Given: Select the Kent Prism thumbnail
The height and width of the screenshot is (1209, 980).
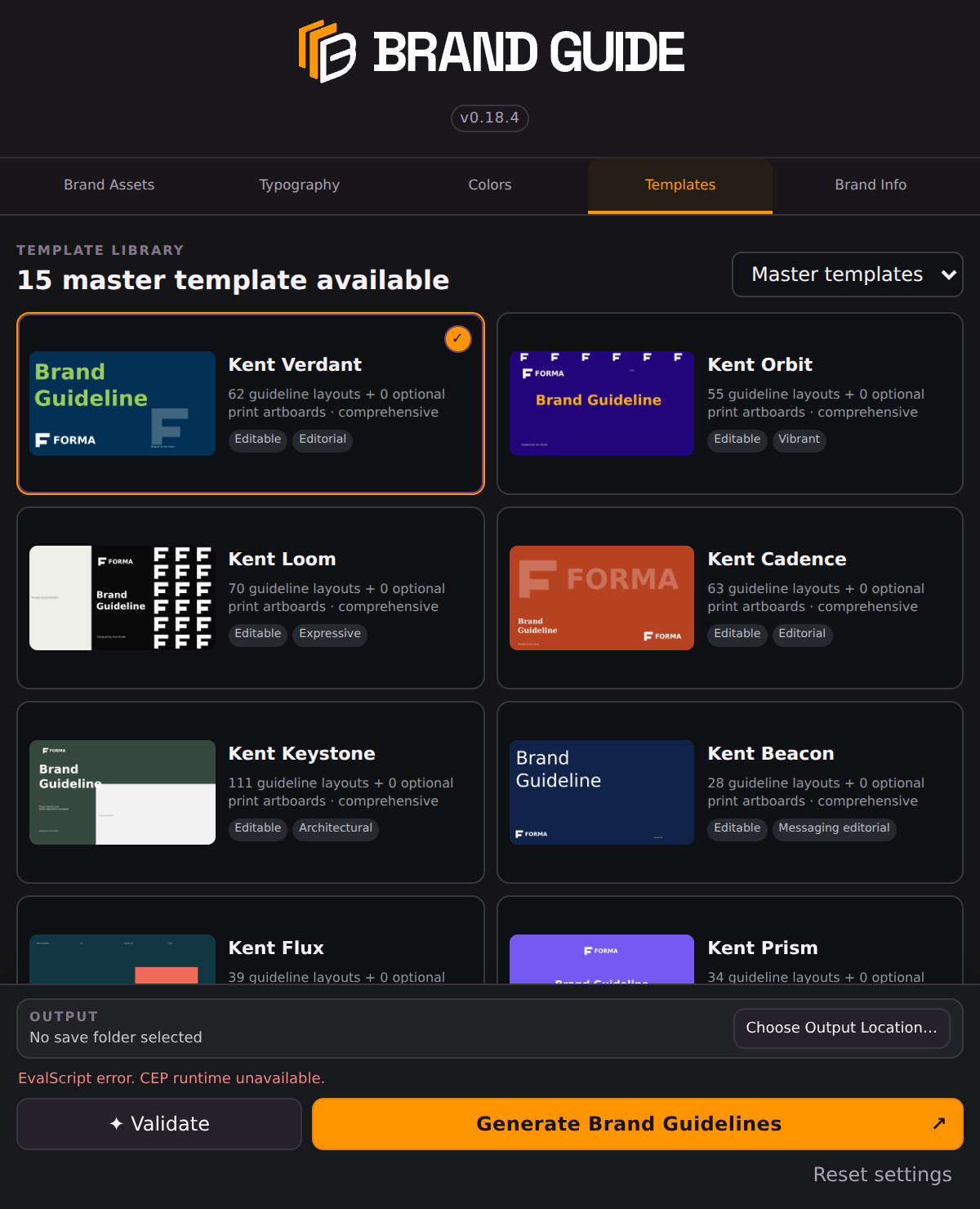Looking at the screenshot, I should [602, 959].
